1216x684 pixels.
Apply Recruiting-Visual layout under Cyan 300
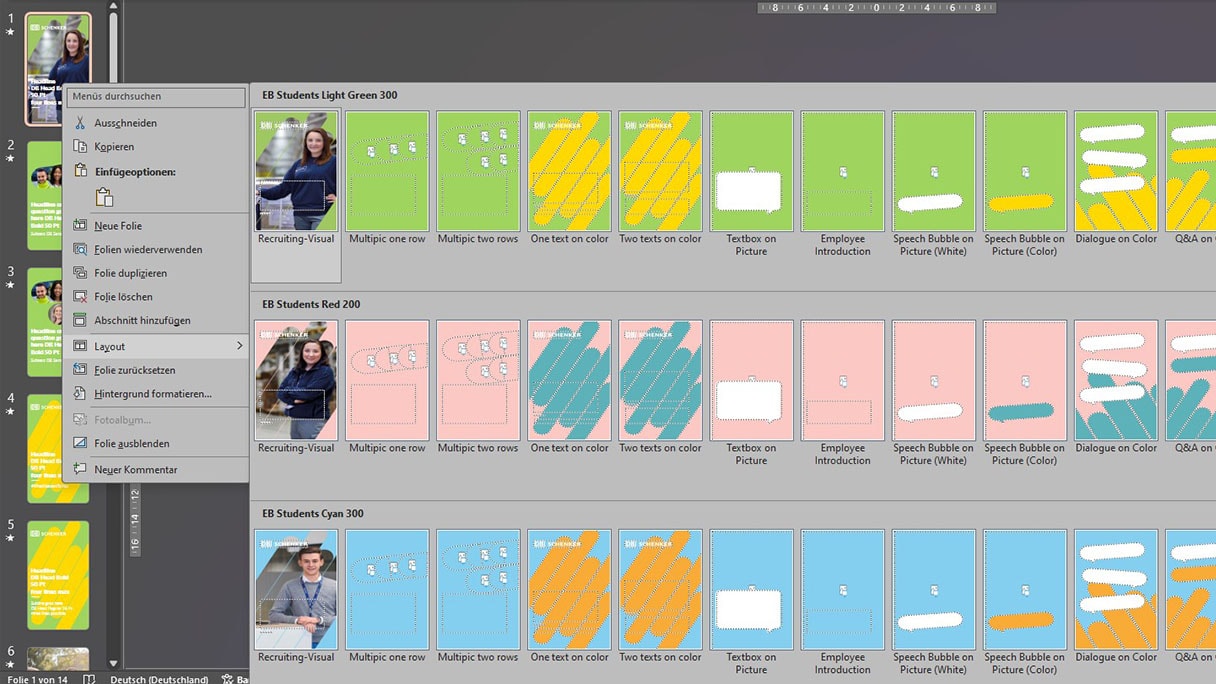(x=296, y=590)
